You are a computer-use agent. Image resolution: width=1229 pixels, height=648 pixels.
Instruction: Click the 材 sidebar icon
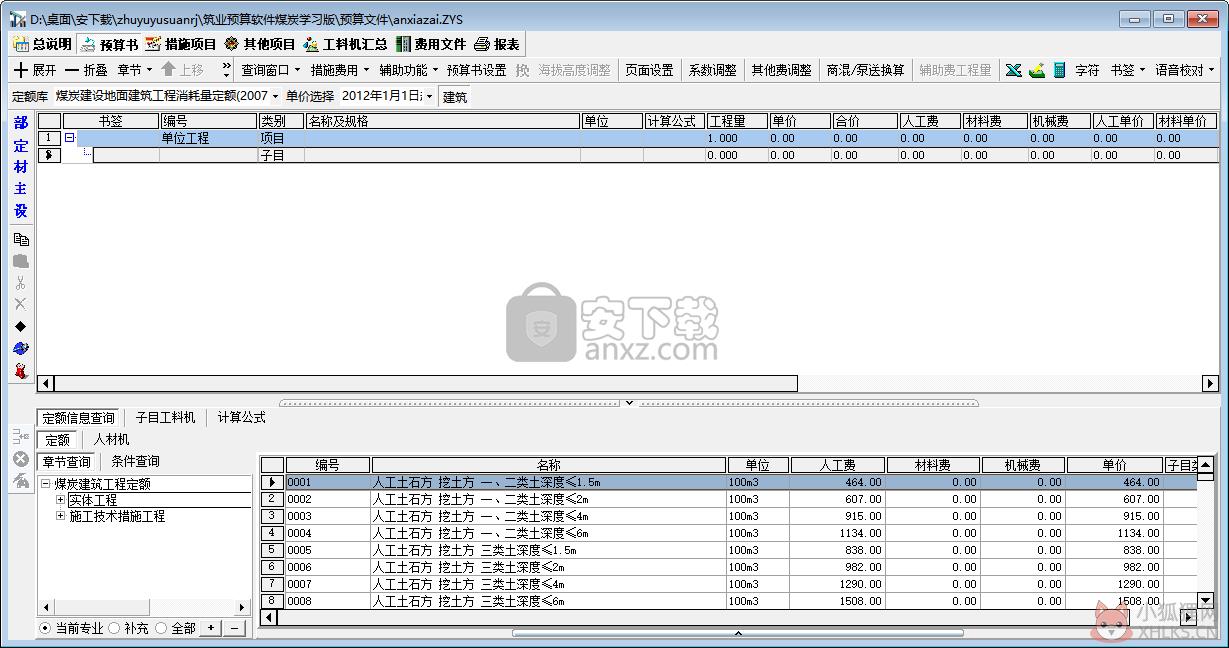[21, 167]
